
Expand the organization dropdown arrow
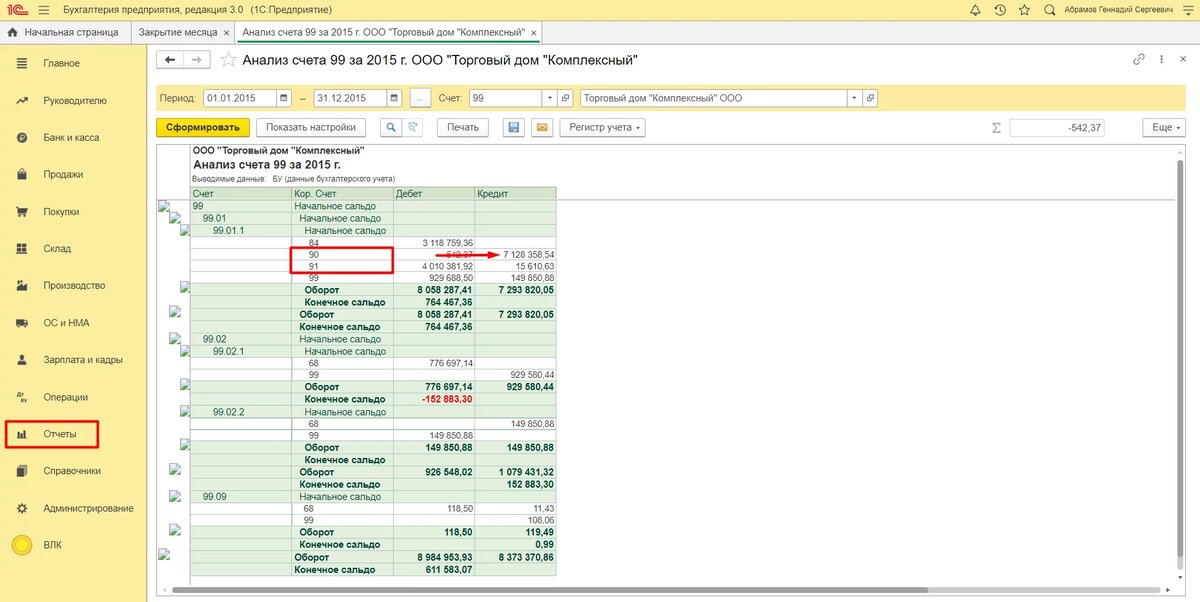pyautogui.click(x=854, y=98)
